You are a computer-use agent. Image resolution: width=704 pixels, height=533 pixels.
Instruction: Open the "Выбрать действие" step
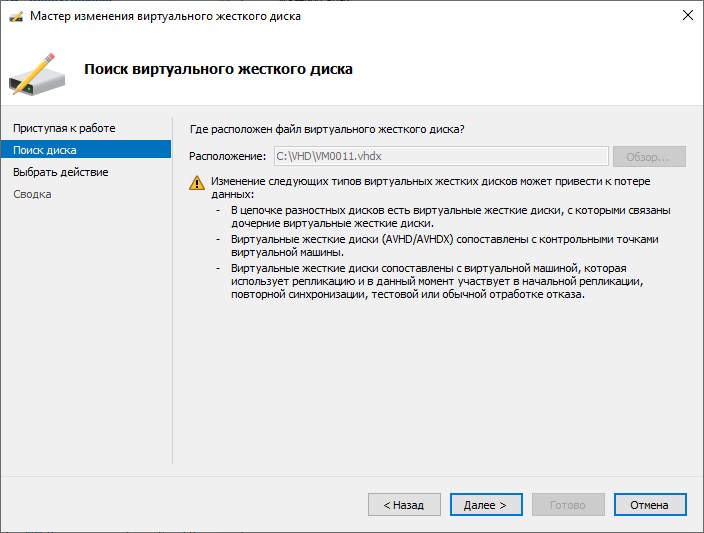pyautogui.click(x=61, y=172)
